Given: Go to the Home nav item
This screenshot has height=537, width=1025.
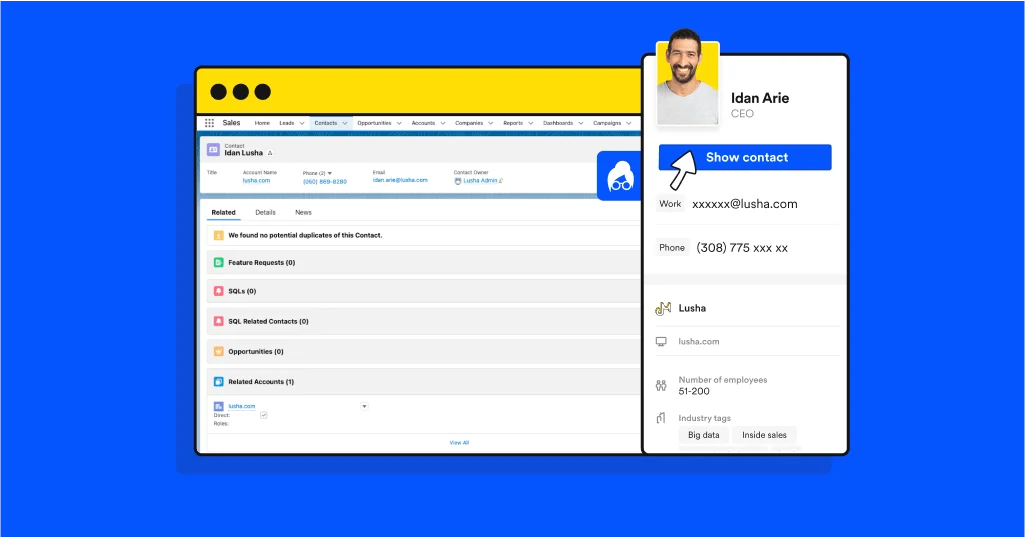Looking at the screenshot, I should 262,123.
